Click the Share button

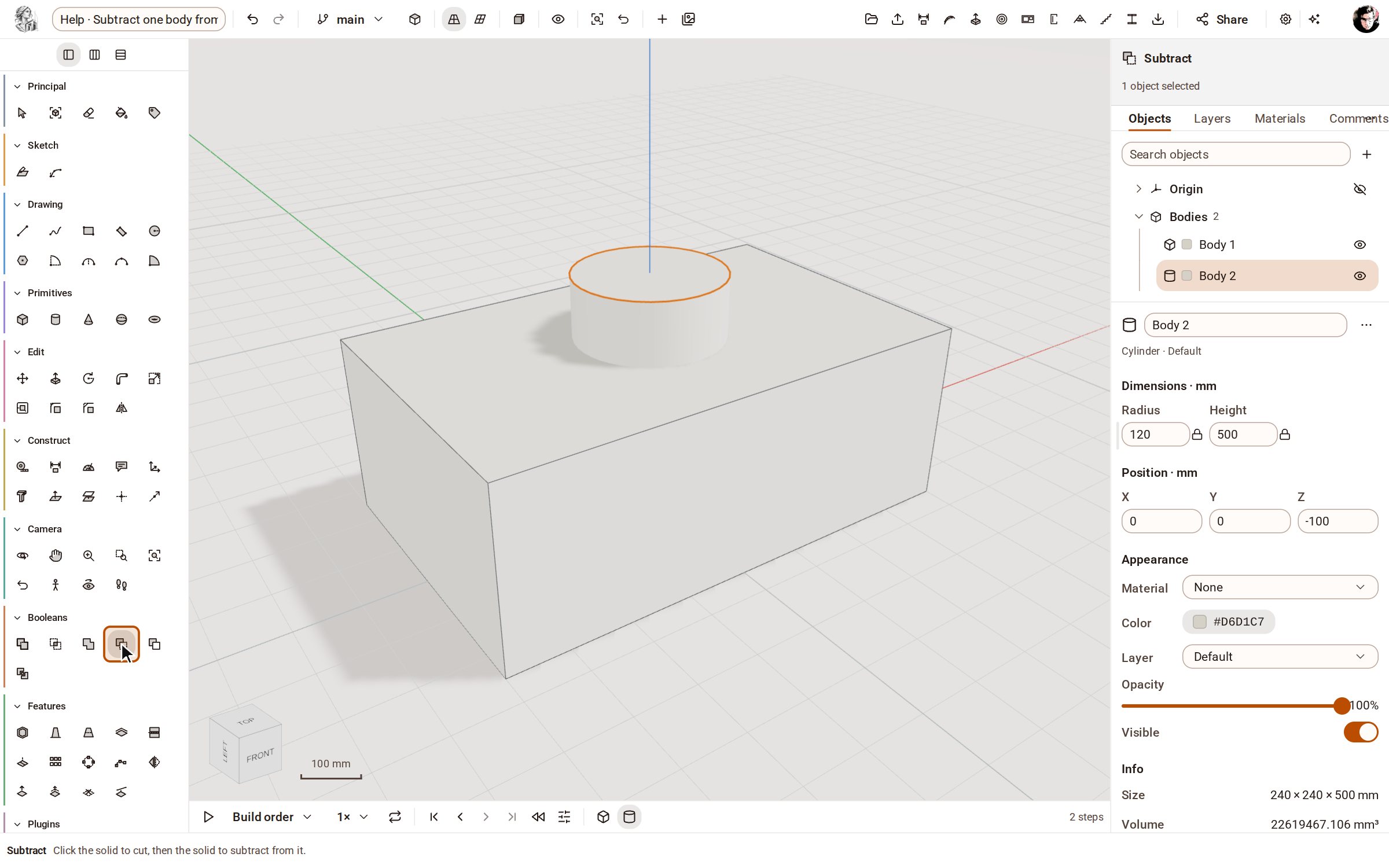1222,19
